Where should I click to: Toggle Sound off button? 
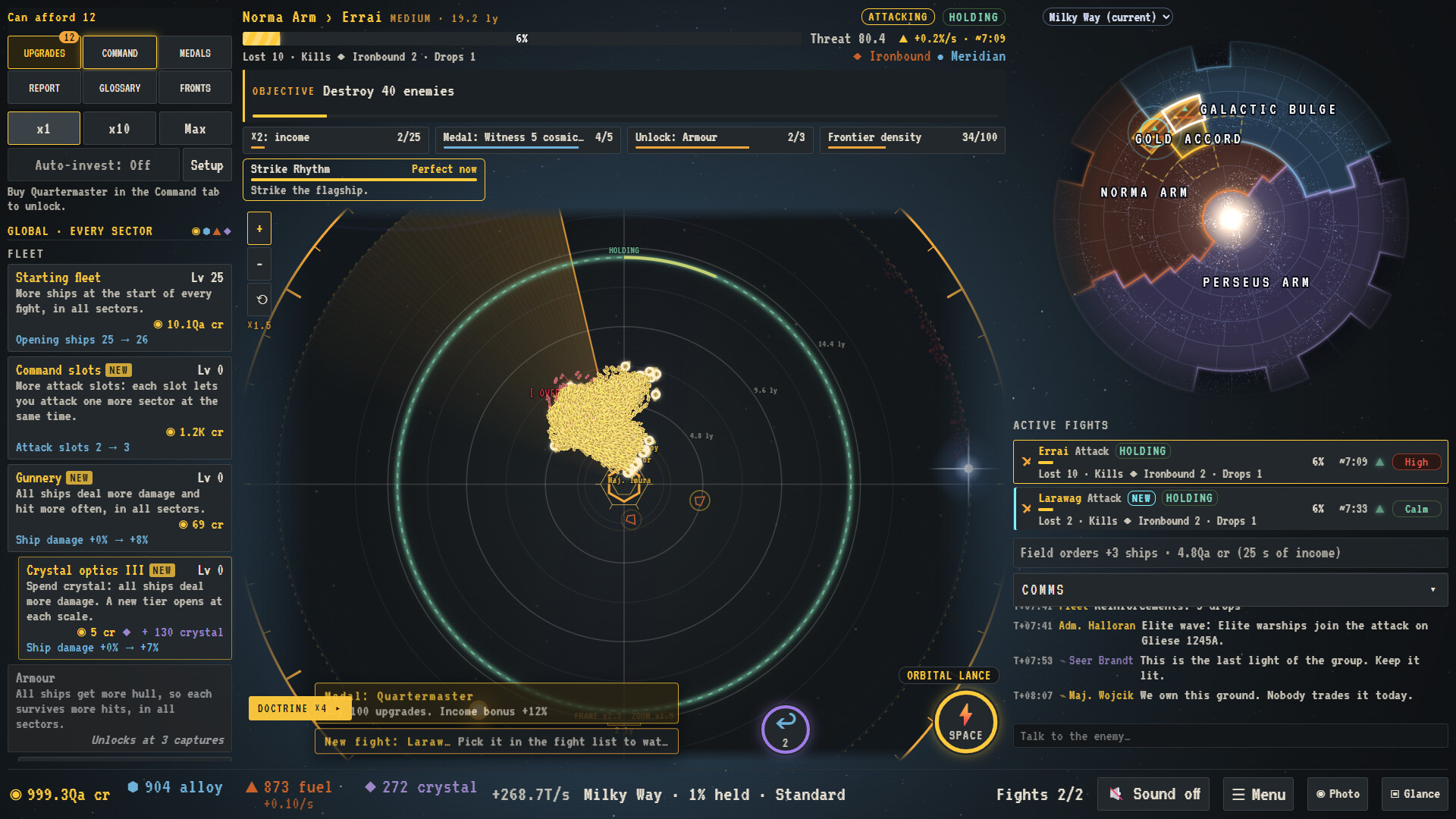click(1153, 794)
